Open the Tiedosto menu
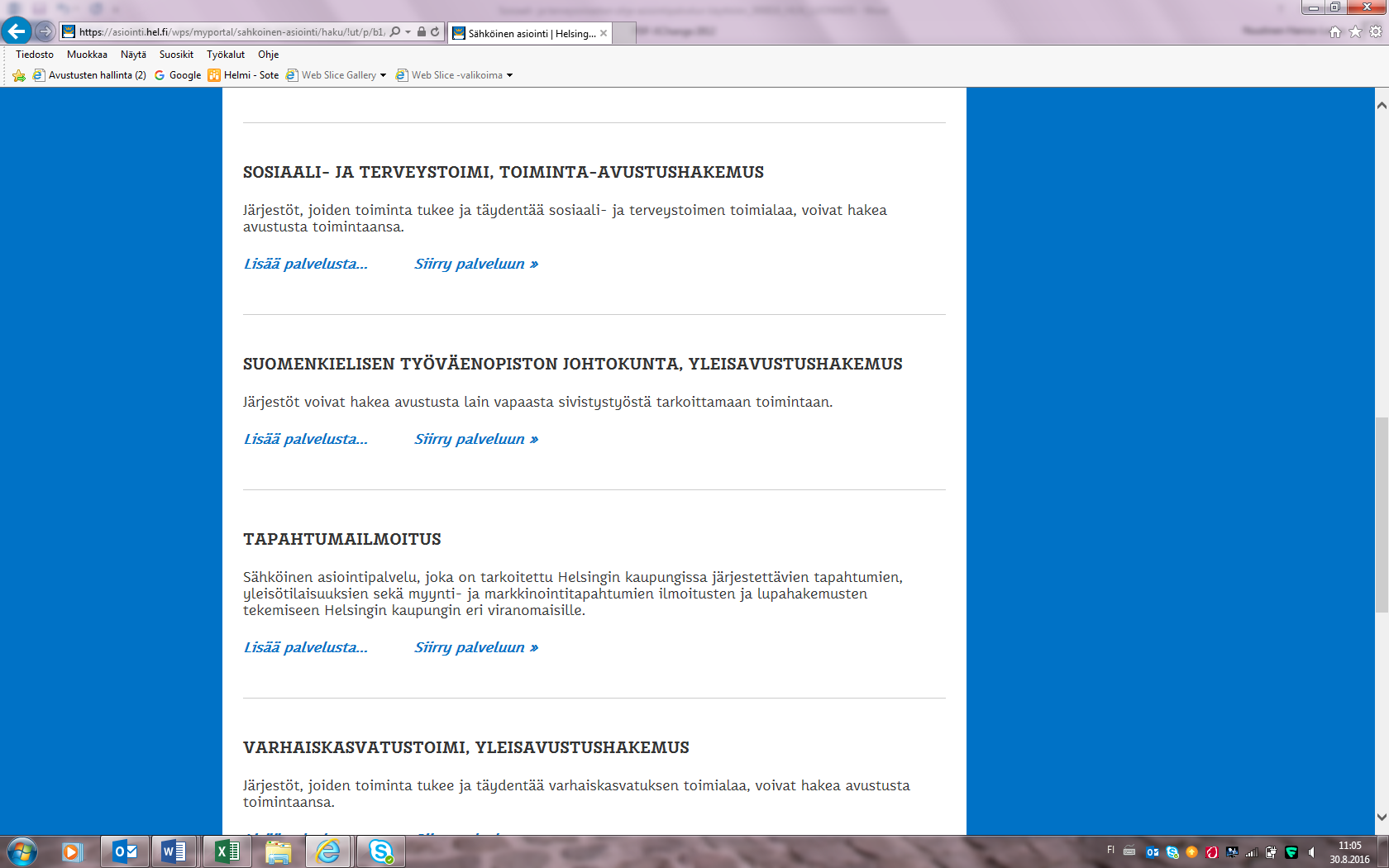 click(x=35, y=55)
